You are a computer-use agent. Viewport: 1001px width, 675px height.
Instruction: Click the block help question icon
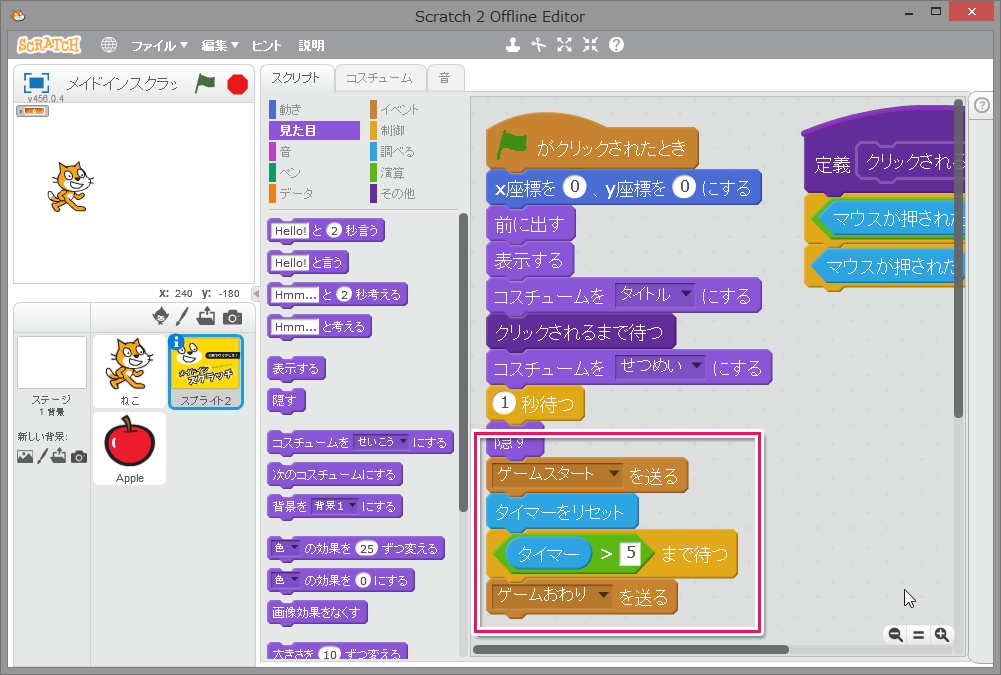(616, 45)
